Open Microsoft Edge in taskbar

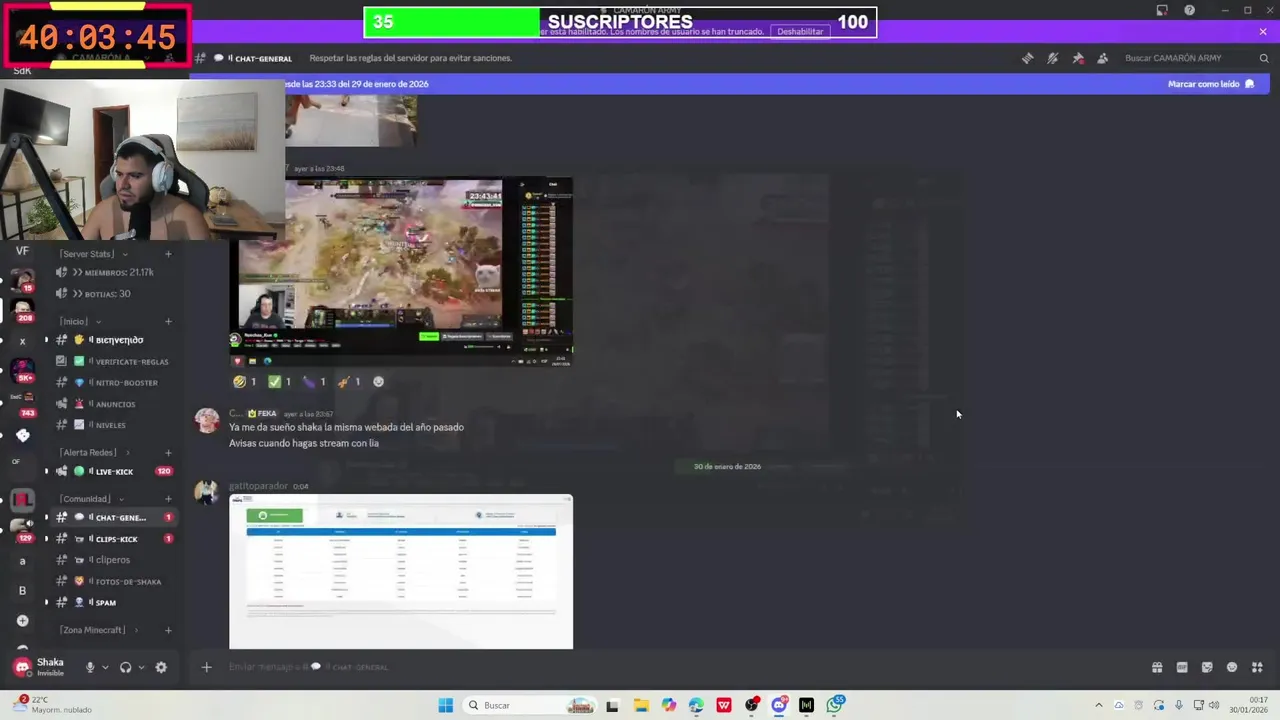pos(696,705)
